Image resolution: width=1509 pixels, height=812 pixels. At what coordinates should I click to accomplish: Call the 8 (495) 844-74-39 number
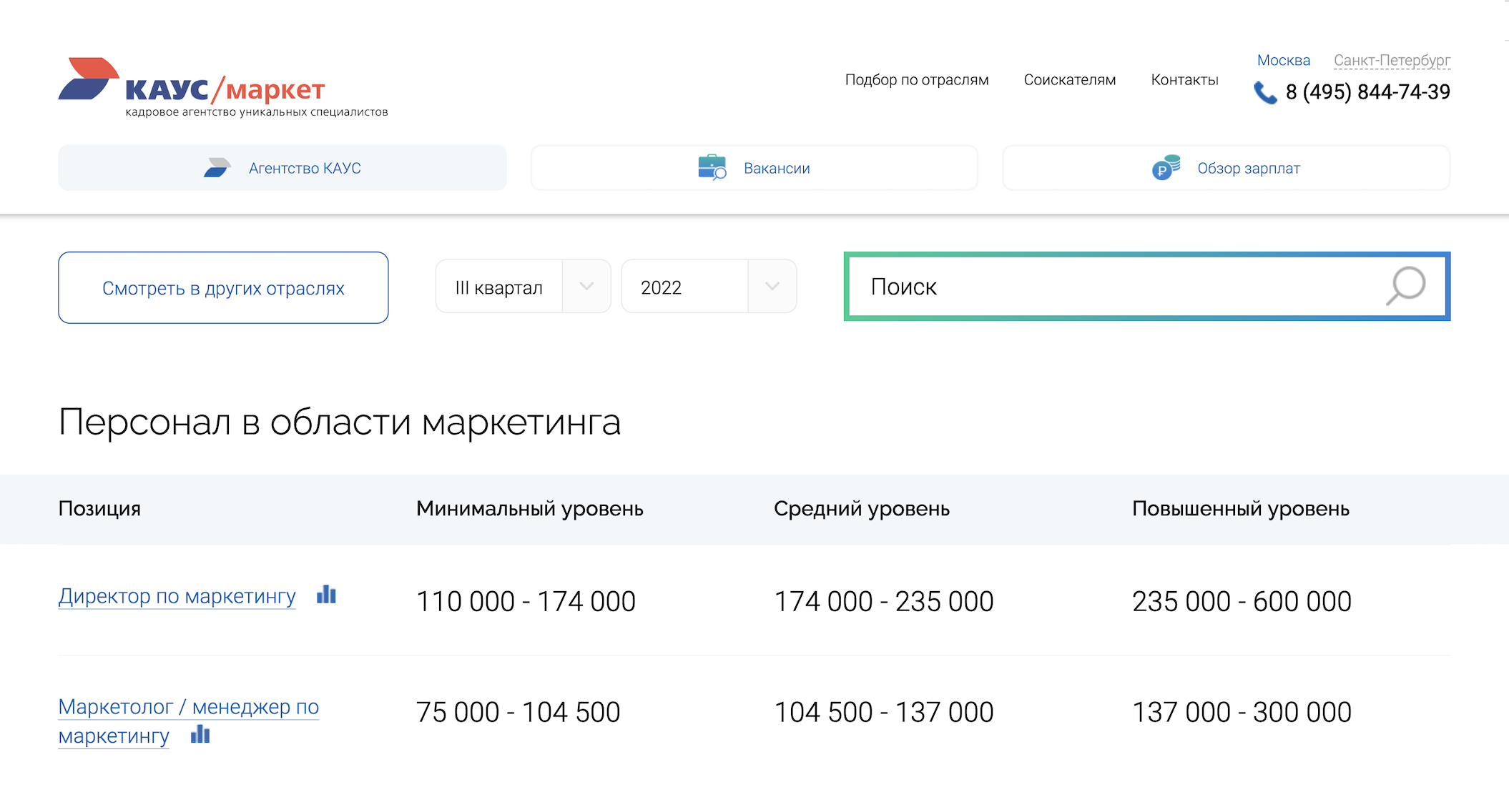click(x=1367, y=92)
